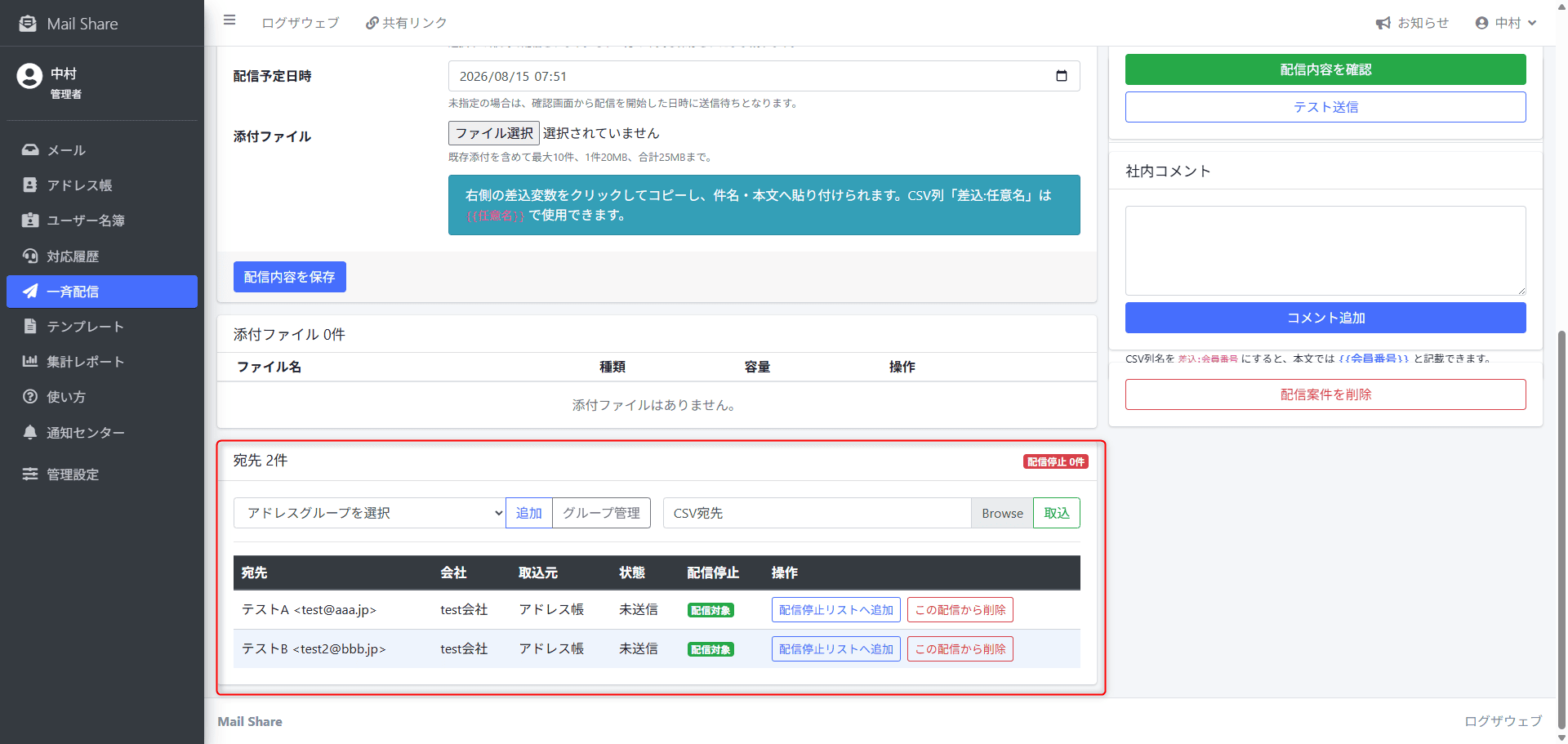This screenshot has width=1568, height=744.
Task: Click テストB <test2@bbb.jp> recipient cell
Action: coord(314,649)
